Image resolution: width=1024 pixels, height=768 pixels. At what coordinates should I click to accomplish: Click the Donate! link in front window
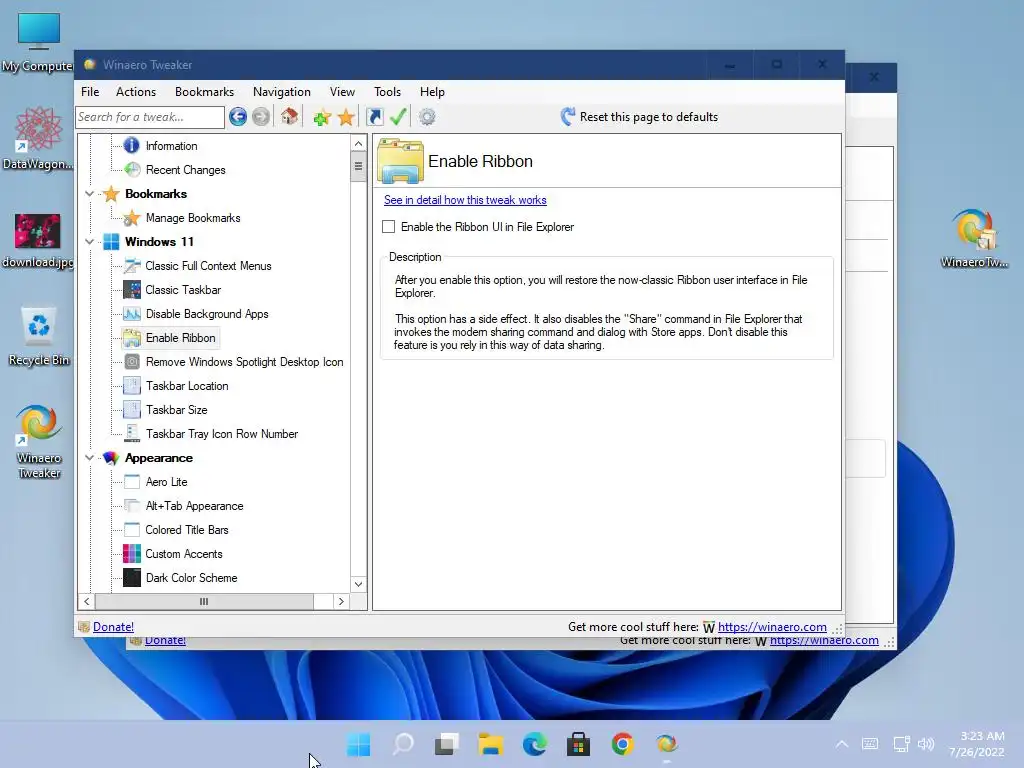113,627
